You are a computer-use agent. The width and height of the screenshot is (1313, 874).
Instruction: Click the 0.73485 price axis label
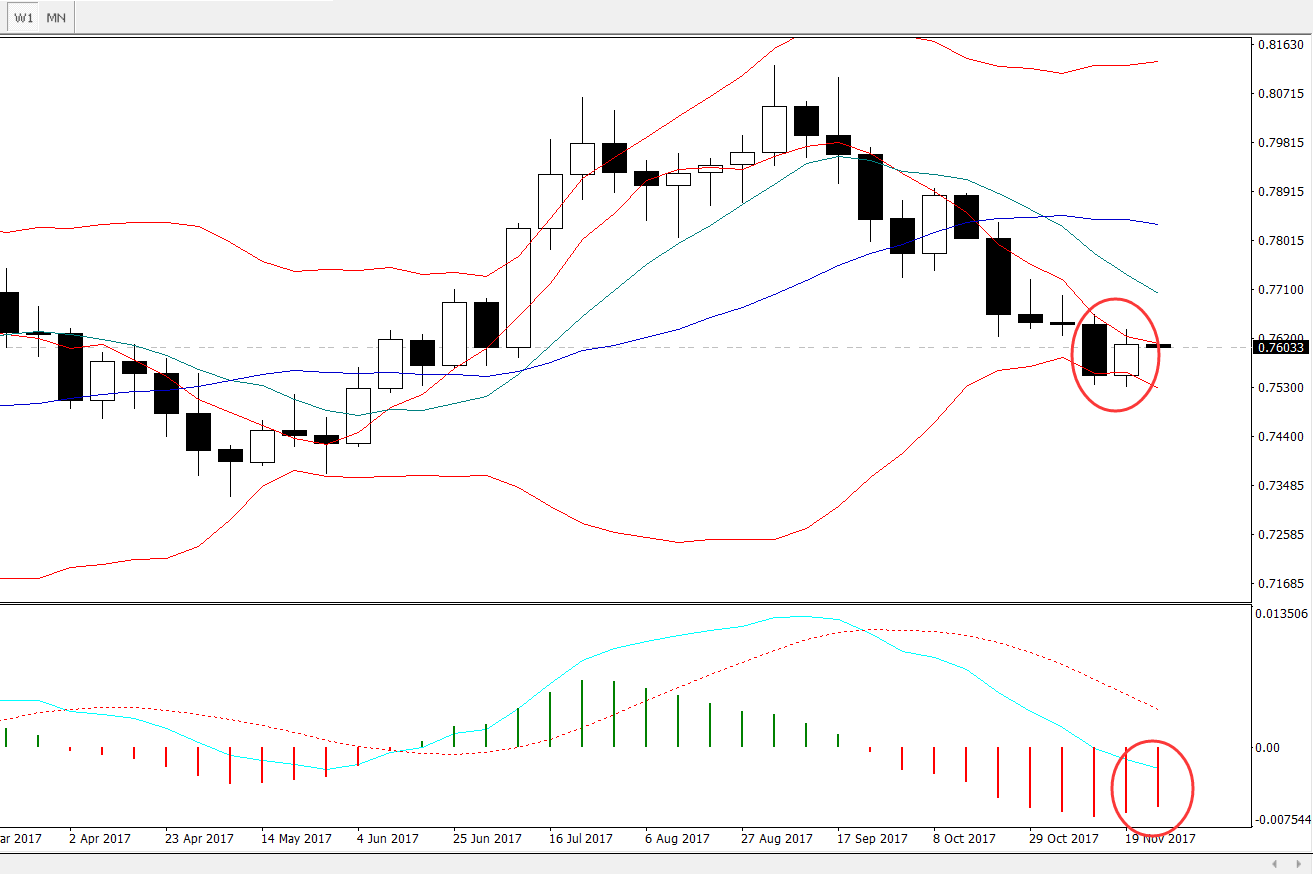(1283, 486)
